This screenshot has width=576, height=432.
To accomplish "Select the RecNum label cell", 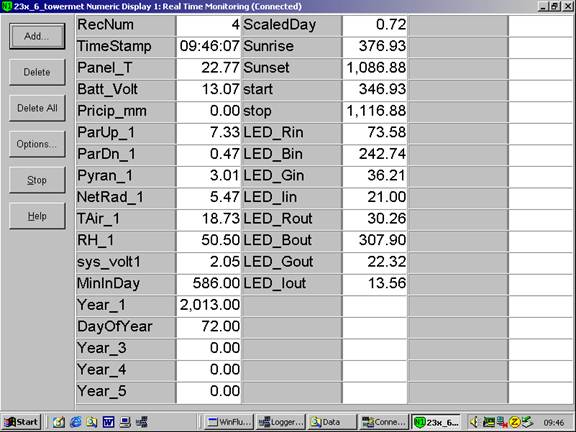I will point(126,25).
